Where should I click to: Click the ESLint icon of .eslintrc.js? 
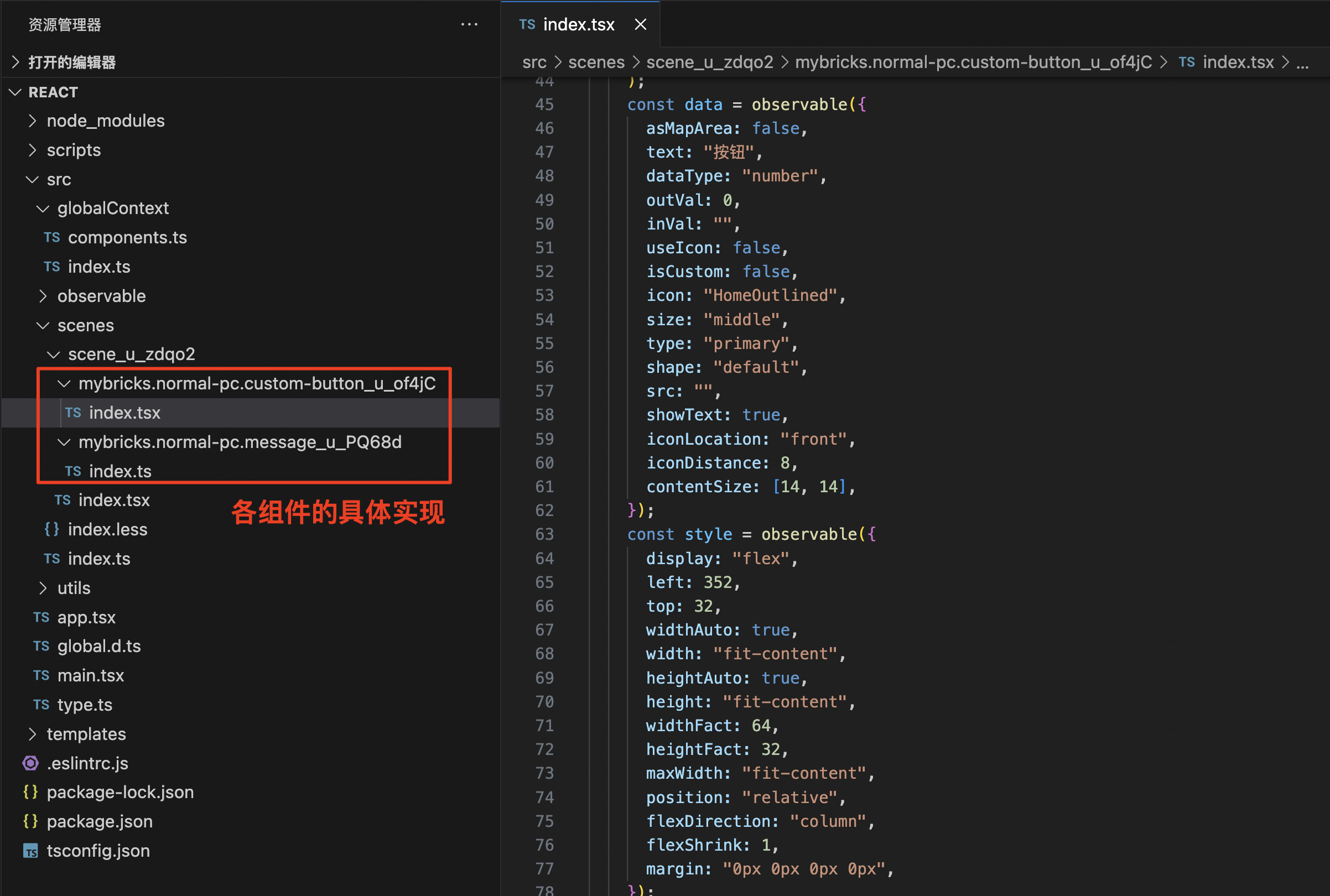click(30, 763)
